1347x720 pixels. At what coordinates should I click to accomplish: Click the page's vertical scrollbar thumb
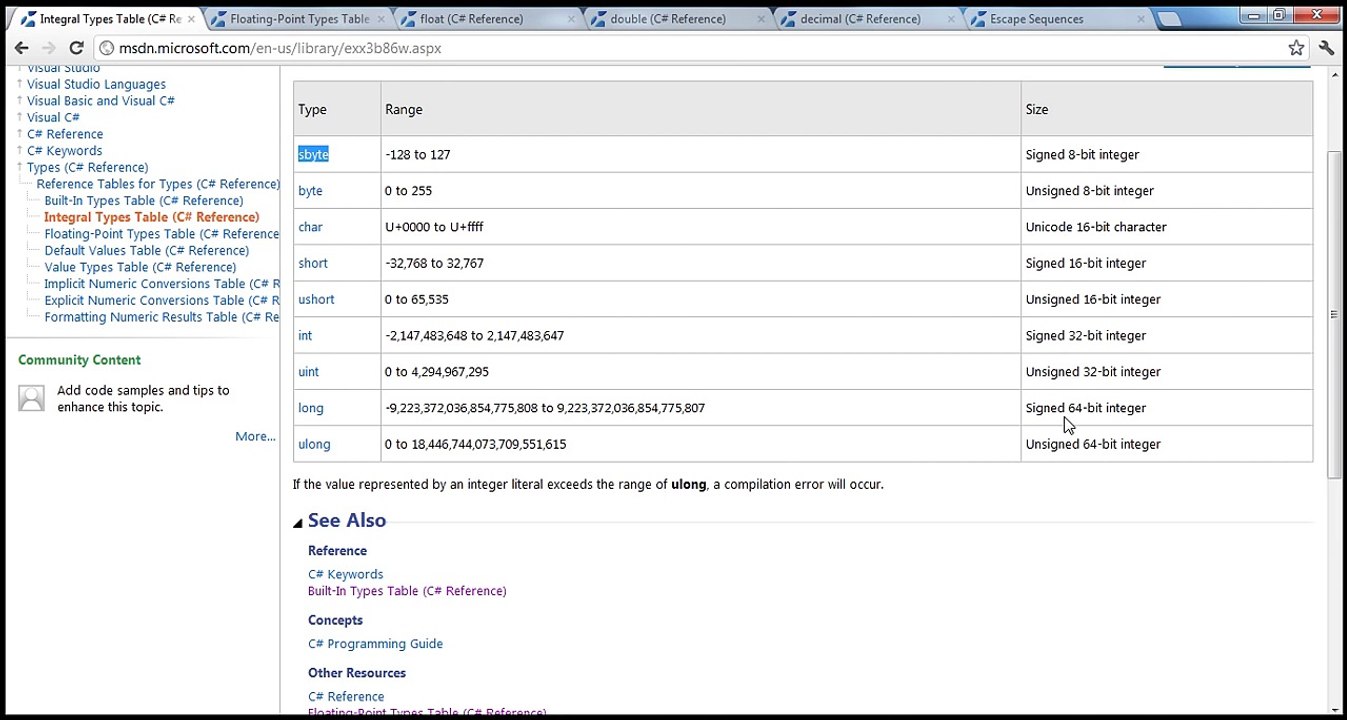[1334, 315]
